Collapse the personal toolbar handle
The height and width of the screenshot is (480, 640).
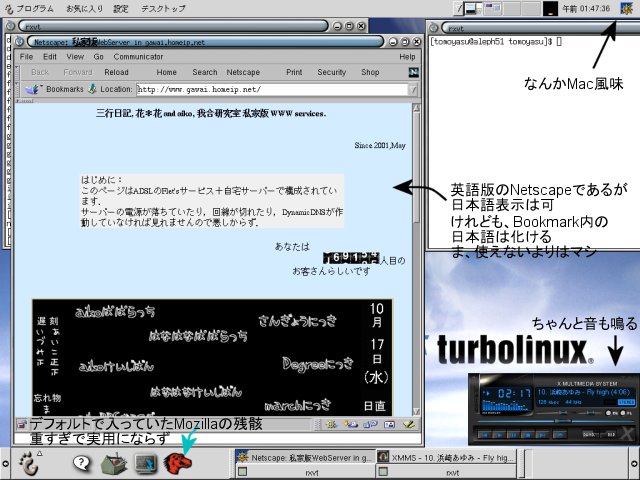(x=24, y=100)
